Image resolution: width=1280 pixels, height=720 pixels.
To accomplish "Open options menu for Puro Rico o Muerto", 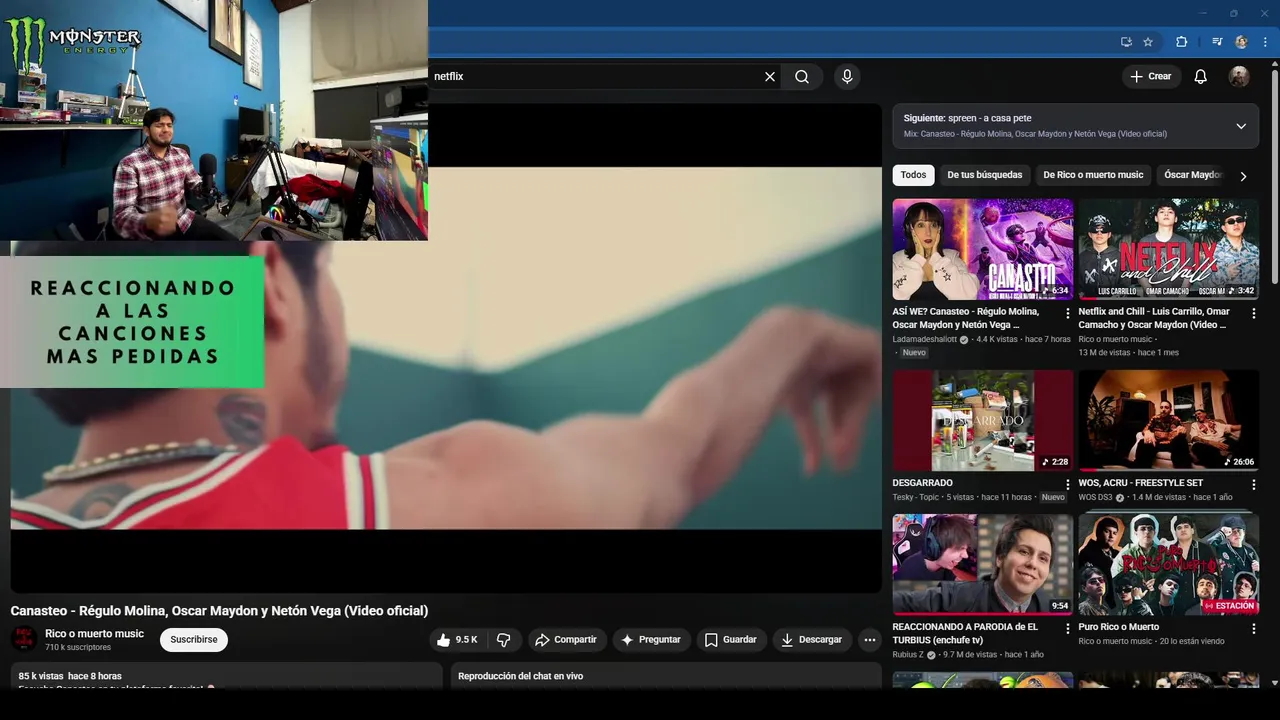I will [1254, 629].
